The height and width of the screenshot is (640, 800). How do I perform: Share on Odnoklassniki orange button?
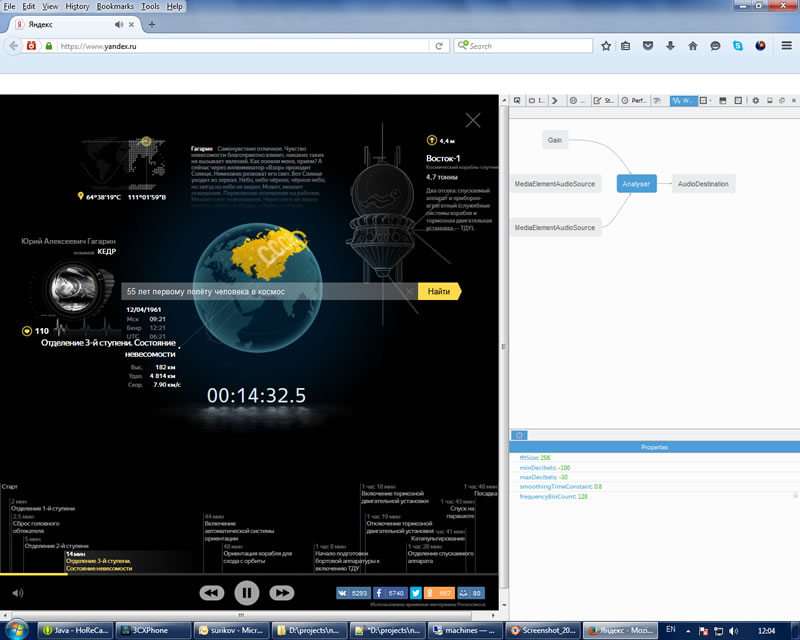(x=439, y=593)
